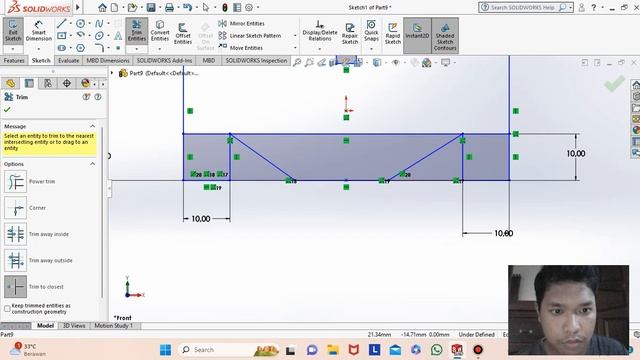Image resolution: width=640 pixels, height=360 pixels.
Task: Select the Power trim option
Action: coord(16,181)
